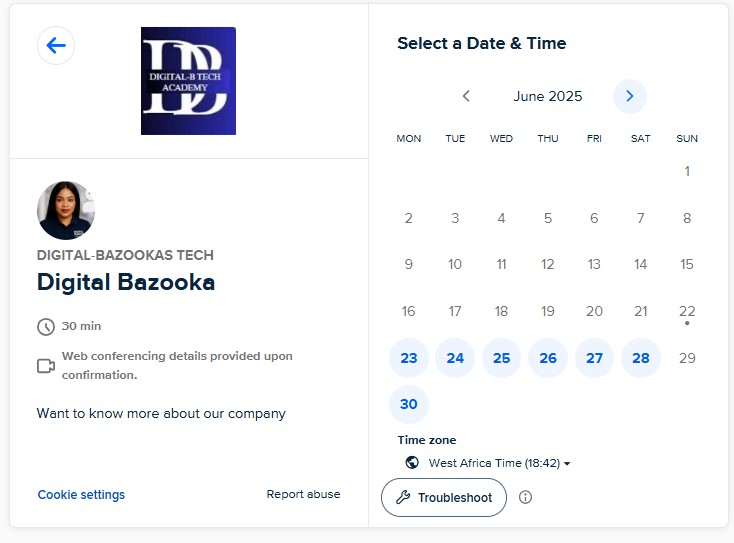Go to previous month with left chevron
The height and width of the screenshot is (543, 734).
(x=466, y=96)
